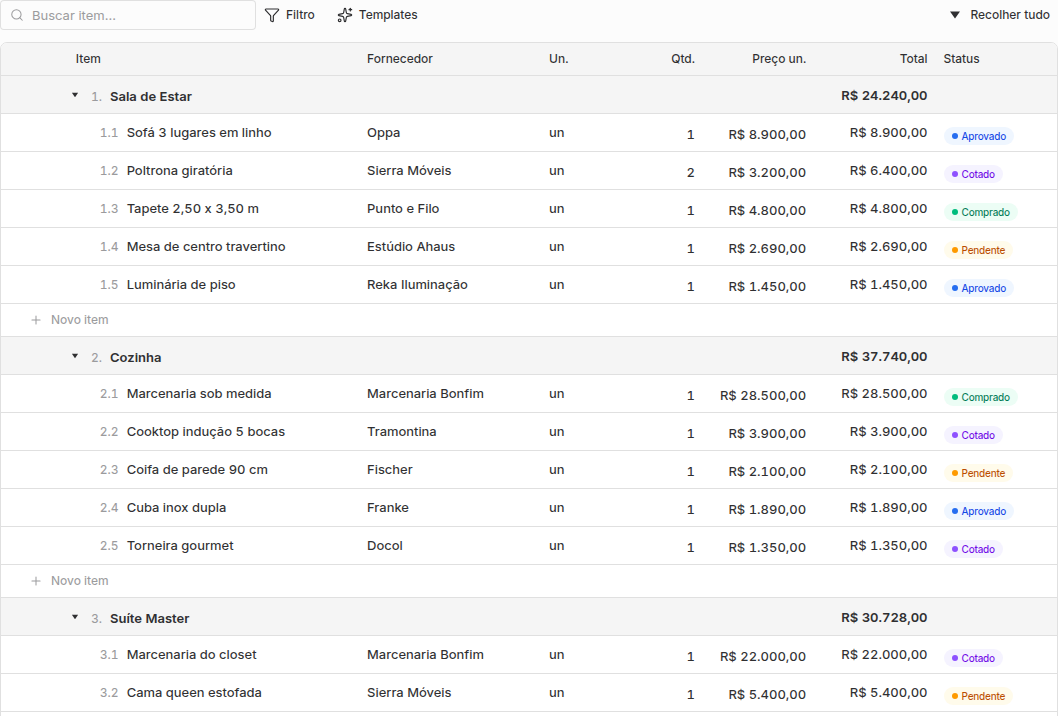Click supplier Reka Iluminação
This screenshot has width=1058, height=716.
417,285
